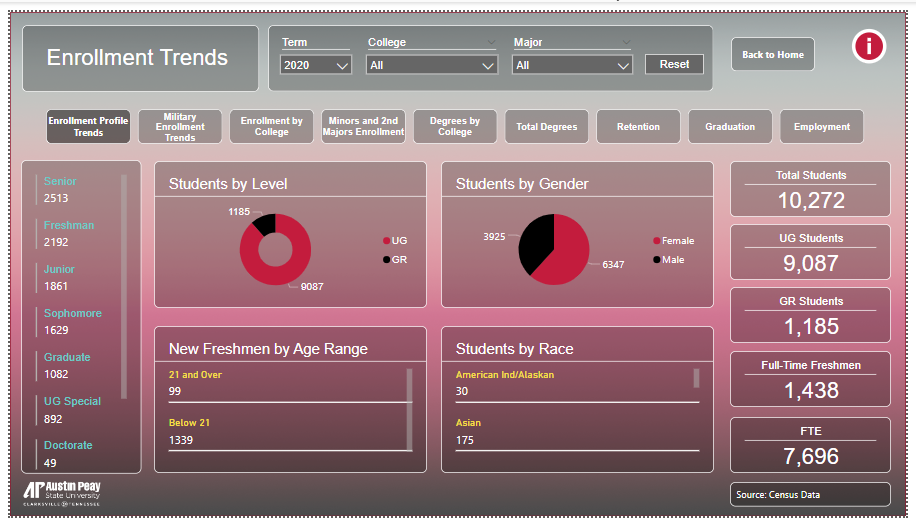Image resolution: width=916 pixels, height=522 pixels.
Task: Open the Enrollment by College tab
Action: pos(272,127)
